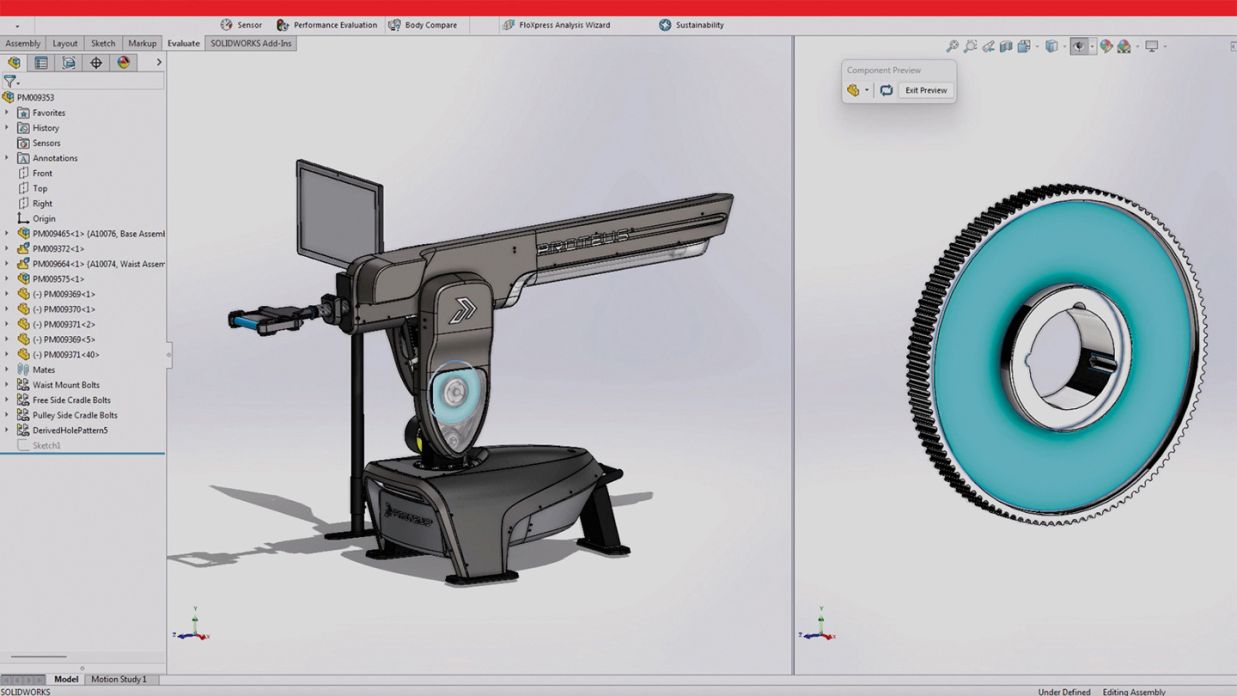1237x696 pixels.
Task: Select the Zoom to Fit icon
Action: click(x=952, y=46)
